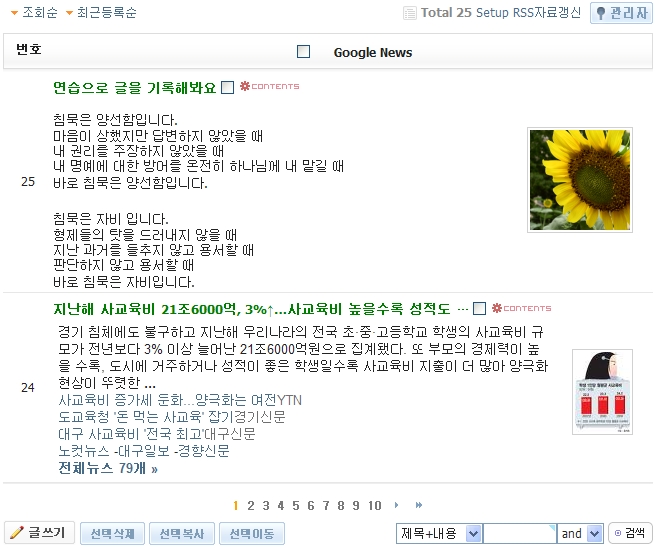The width and height of the screenshot is (655, 548).
Task: Tick the select-all checkbox beside Google News
Action: (303, 52)
